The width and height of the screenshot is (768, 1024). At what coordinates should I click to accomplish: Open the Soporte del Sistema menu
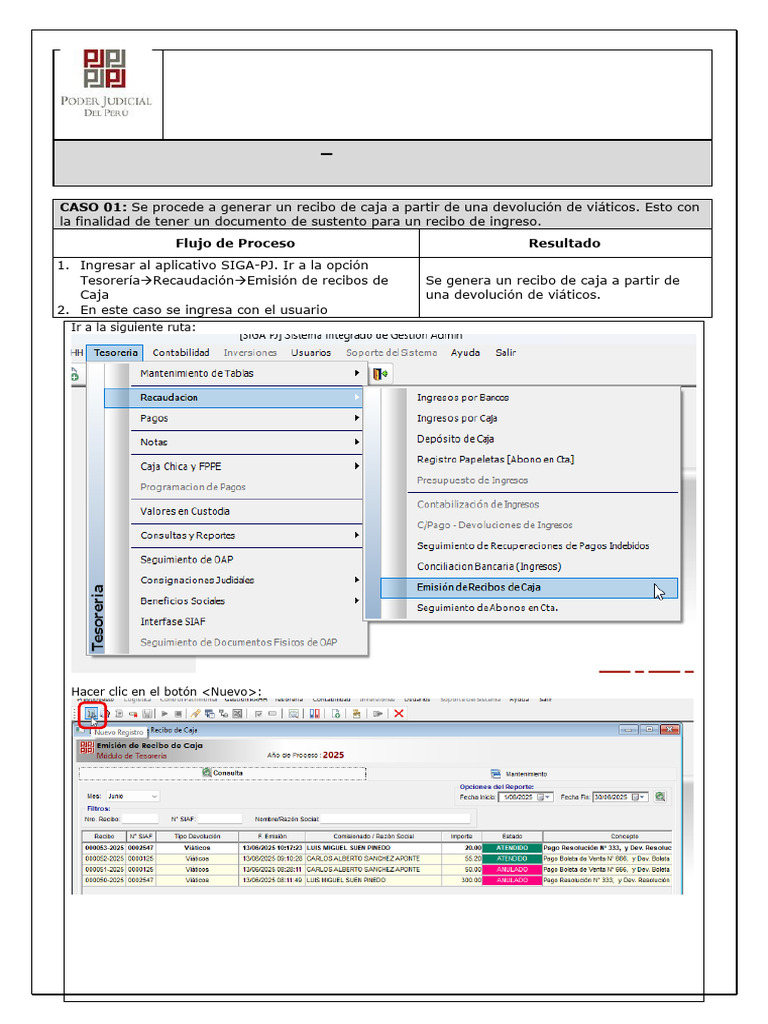click(391, 353)
